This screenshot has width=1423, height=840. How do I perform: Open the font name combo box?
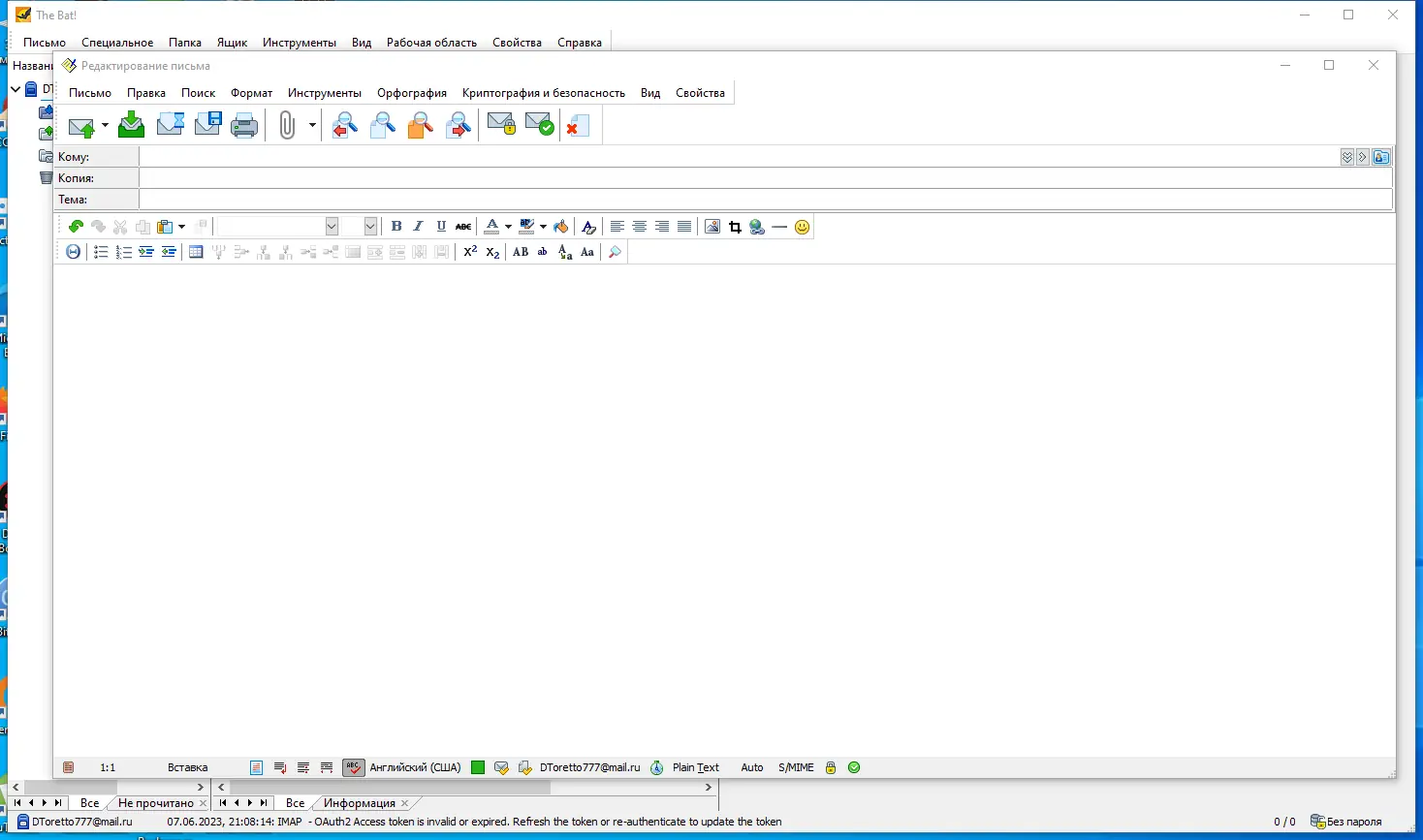point(278,227)
